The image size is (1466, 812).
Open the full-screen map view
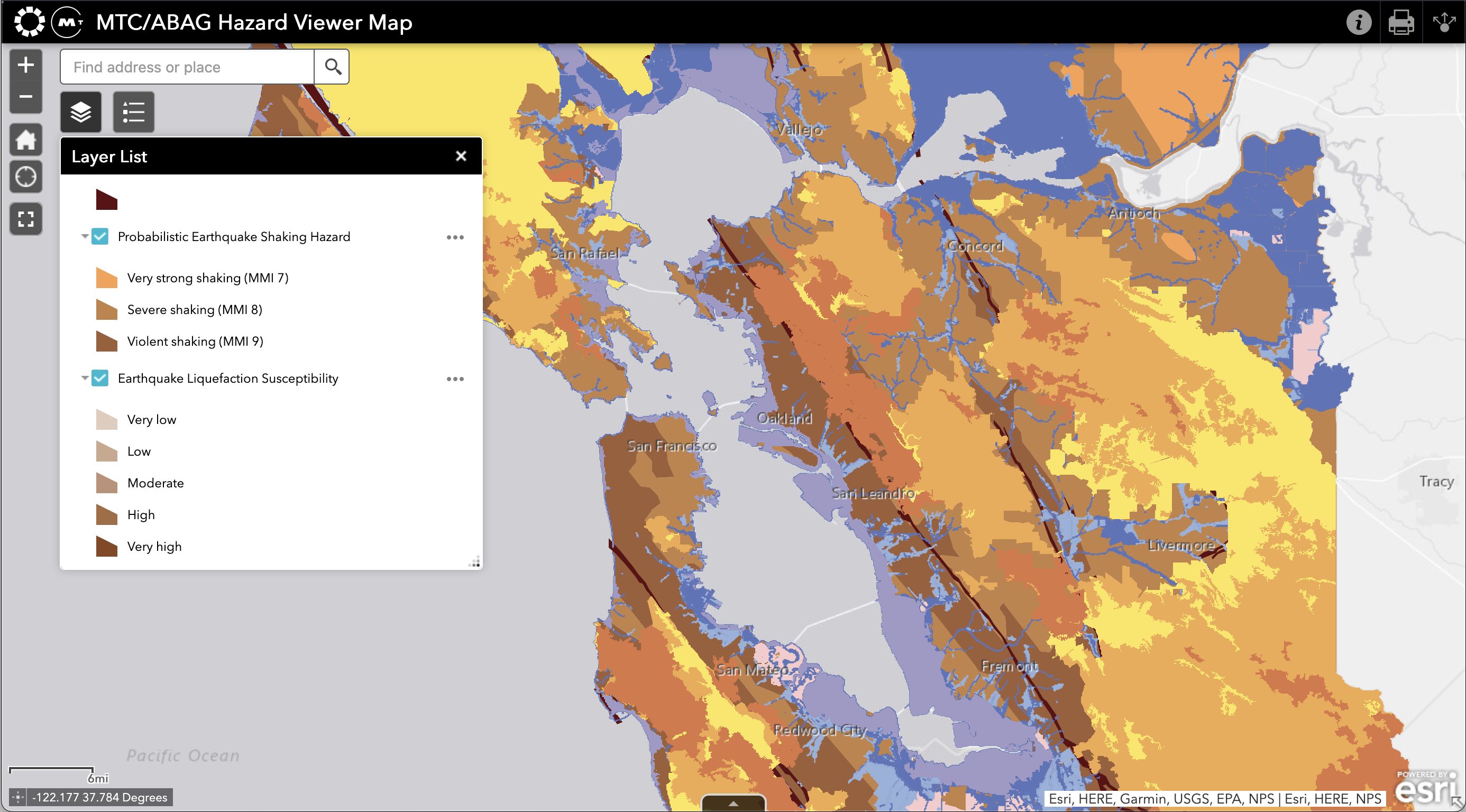pos(25,218)
